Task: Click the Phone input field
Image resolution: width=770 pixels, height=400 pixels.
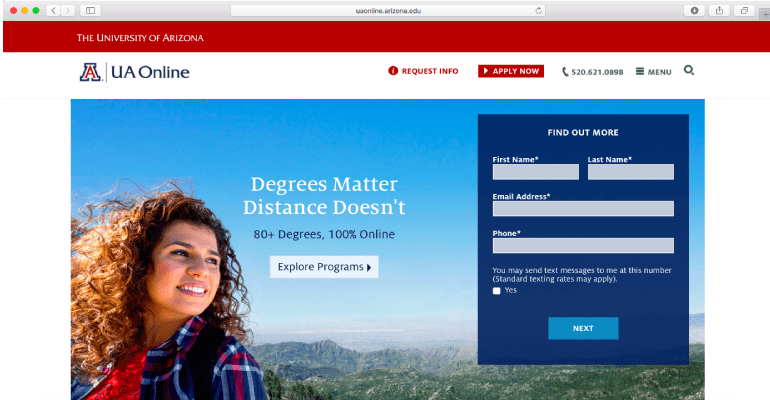Action: [x=583, y=245]
